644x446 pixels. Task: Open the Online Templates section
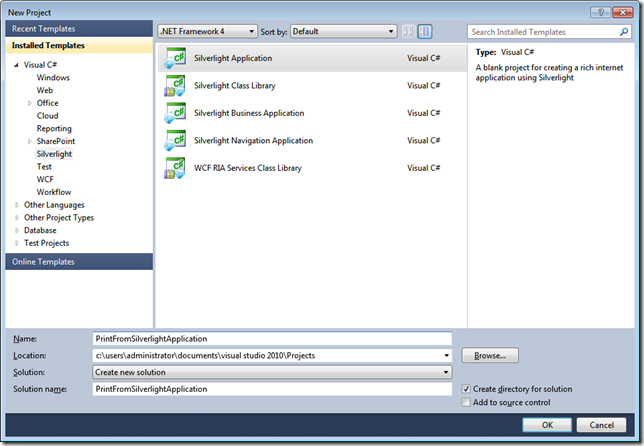(79, 262)
